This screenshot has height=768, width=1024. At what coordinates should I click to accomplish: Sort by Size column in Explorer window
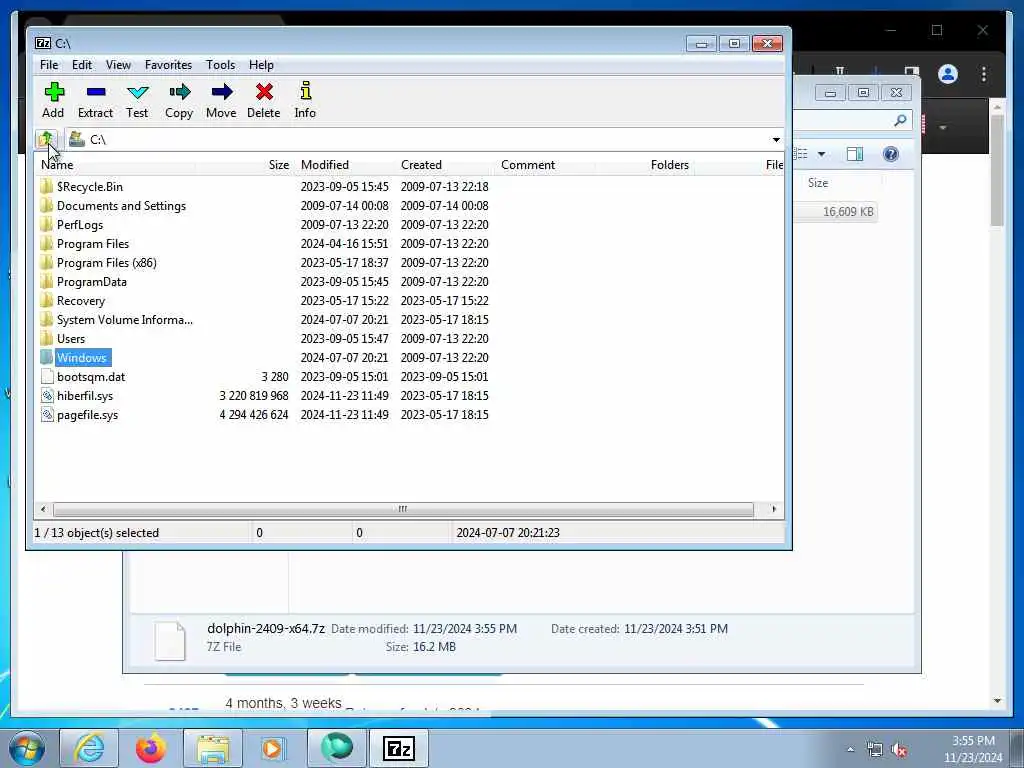click(x=818, y=183)
